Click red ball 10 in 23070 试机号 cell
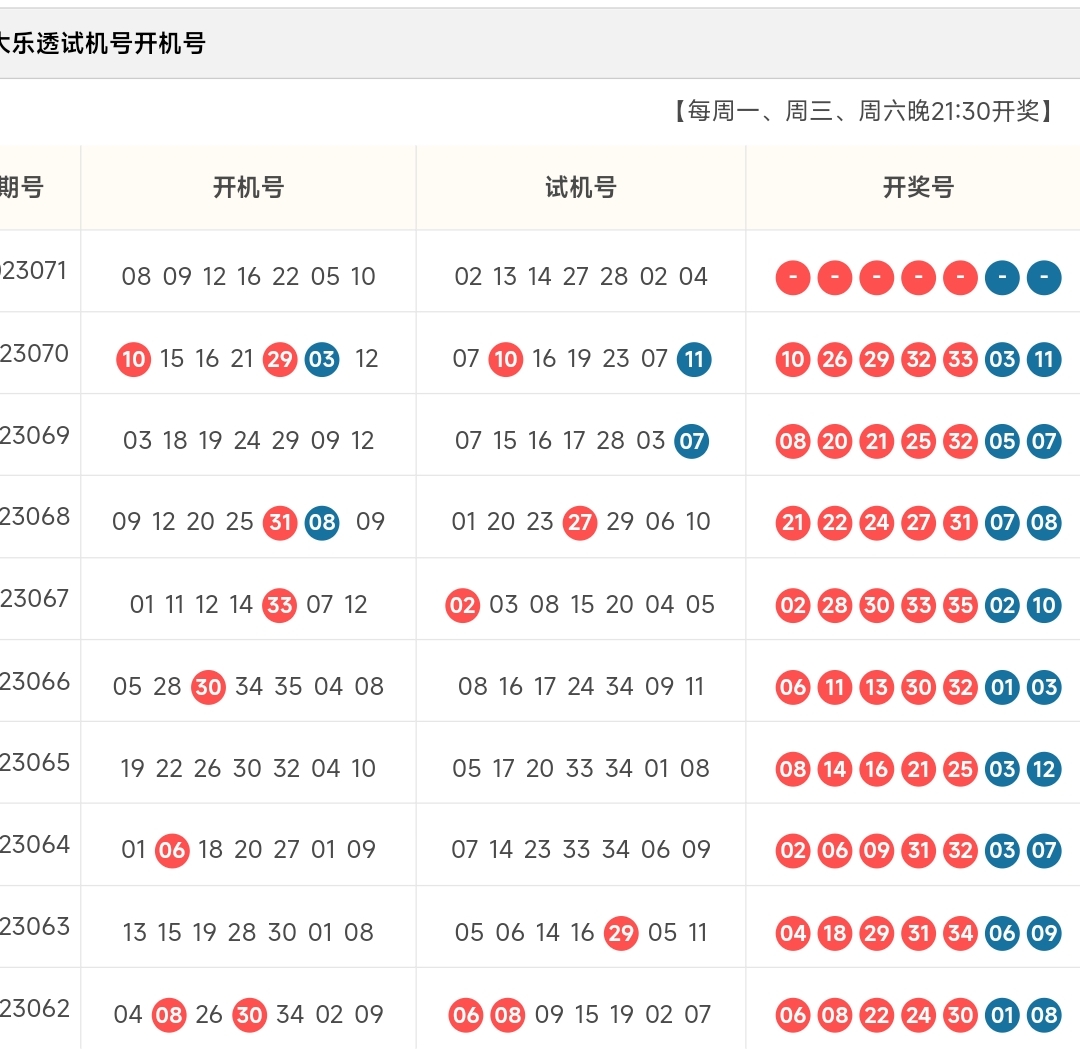This screenshot has height=1049, width=1080. click(506, 359)
